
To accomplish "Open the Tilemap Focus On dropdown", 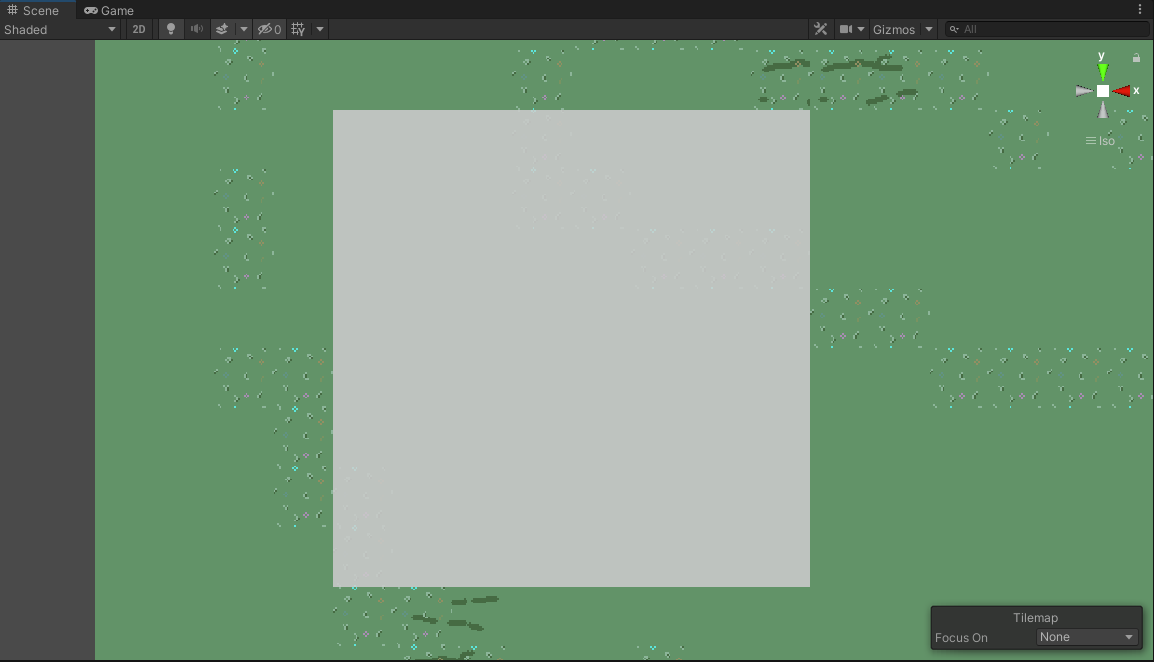I will (1087, 637).
